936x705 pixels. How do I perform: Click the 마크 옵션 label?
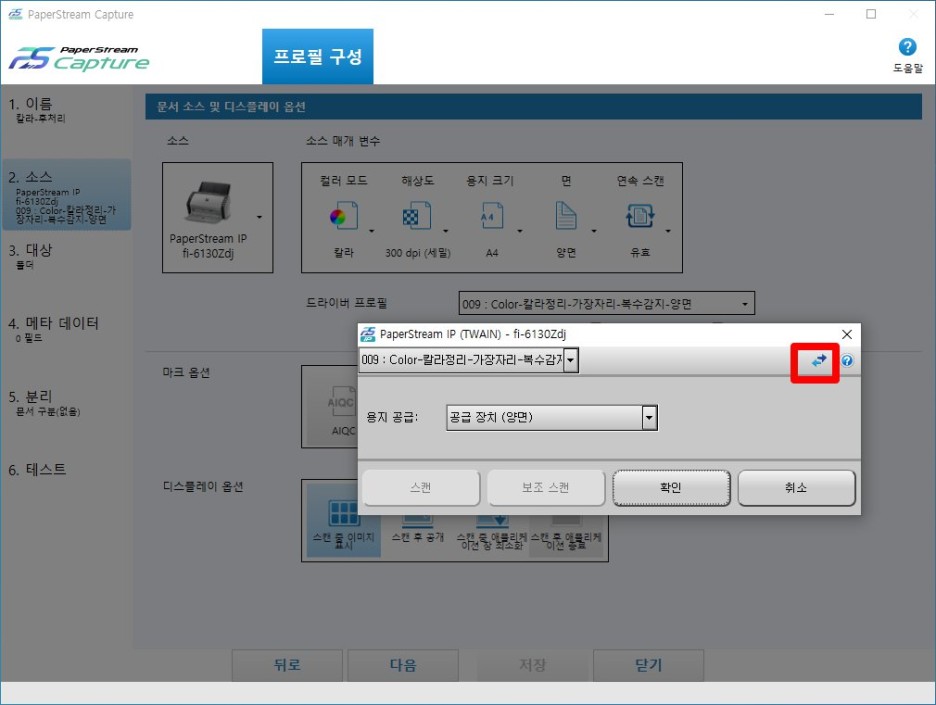[186, 372]
